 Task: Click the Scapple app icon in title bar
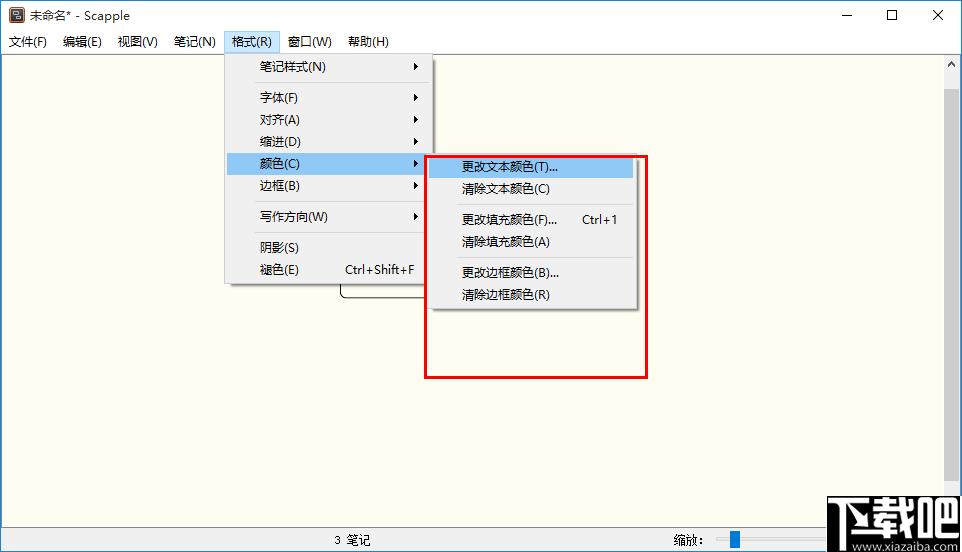[16, 15]
